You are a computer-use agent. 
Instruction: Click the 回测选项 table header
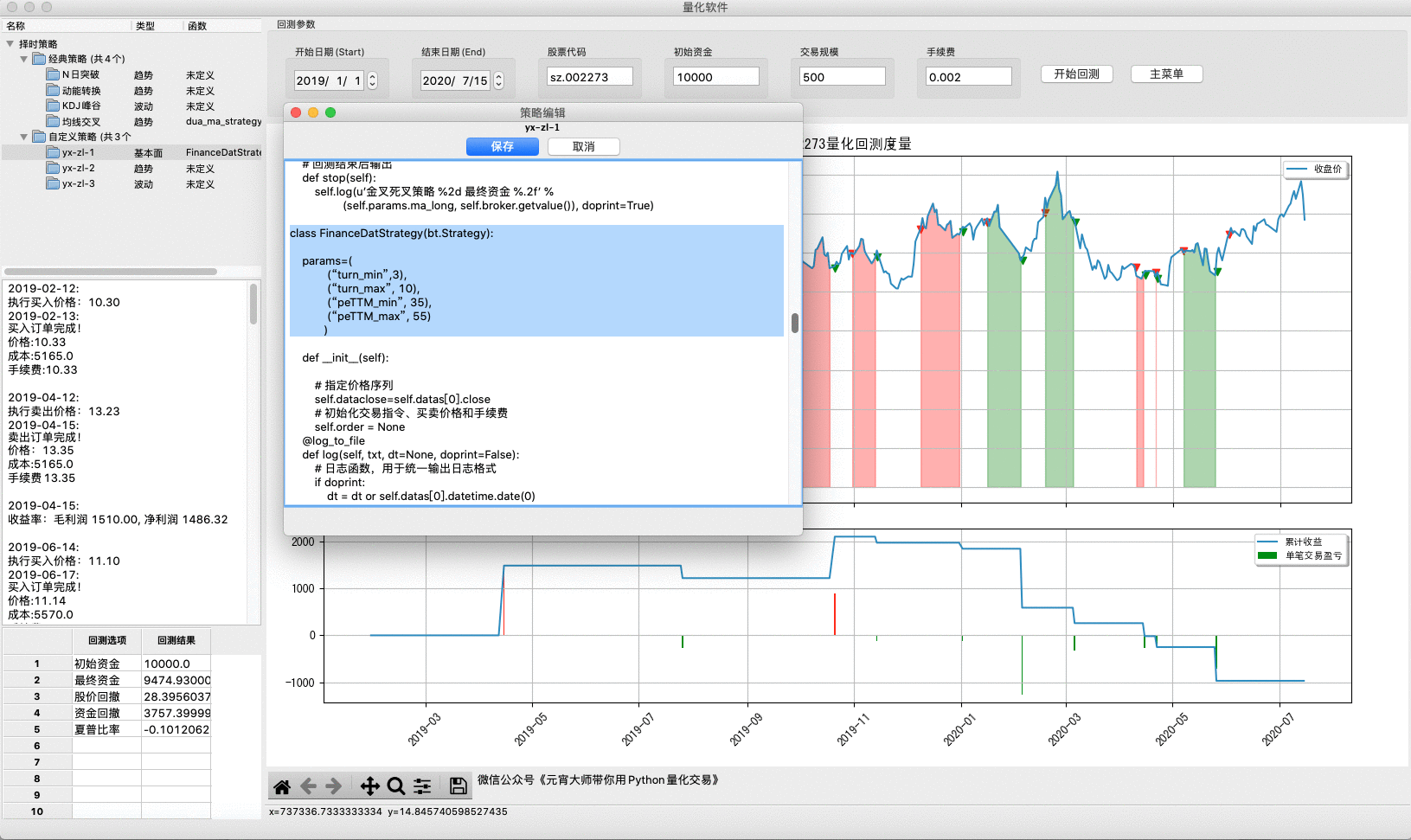coord(107,641)
